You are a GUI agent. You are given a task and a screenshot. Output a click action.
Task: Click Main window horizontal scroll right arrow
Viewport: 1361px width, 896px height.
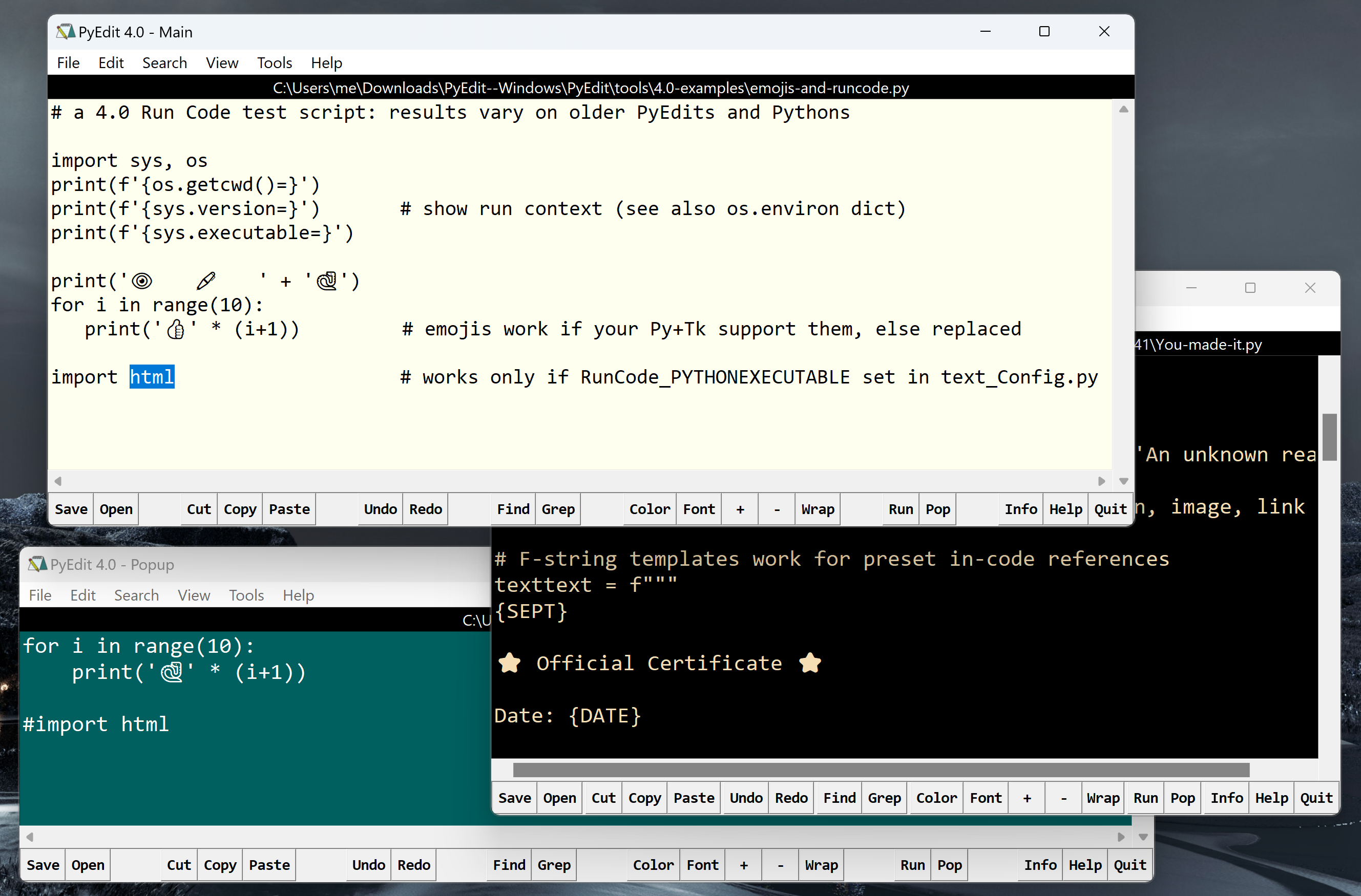(1101, 481)
